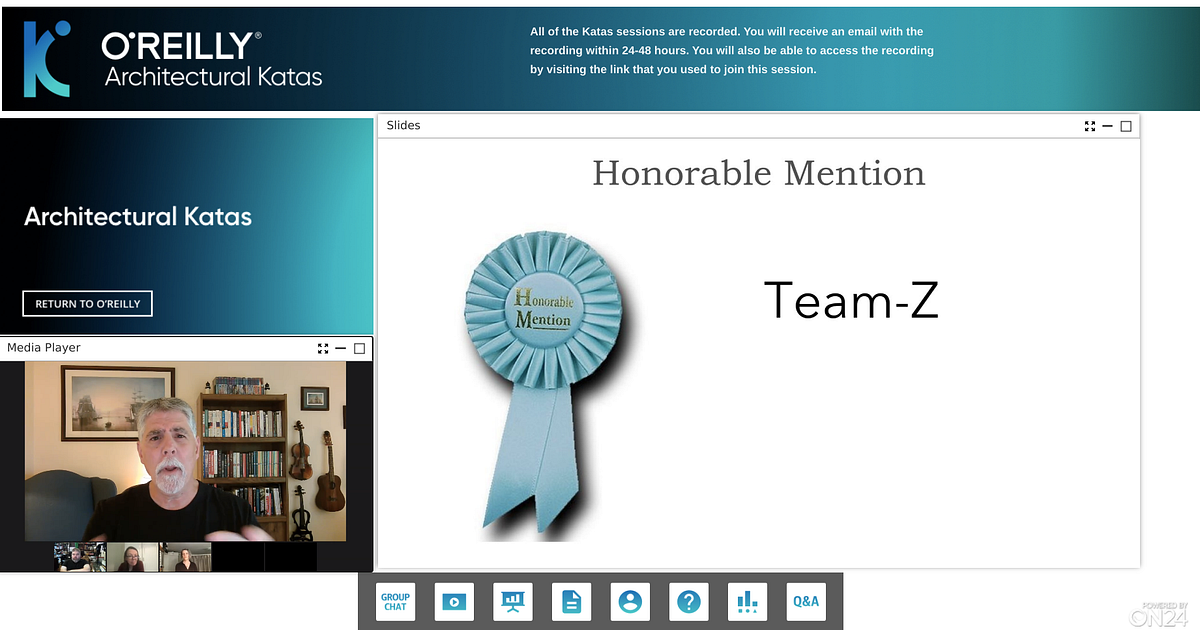Open the Q&A widget

point(806,601)
